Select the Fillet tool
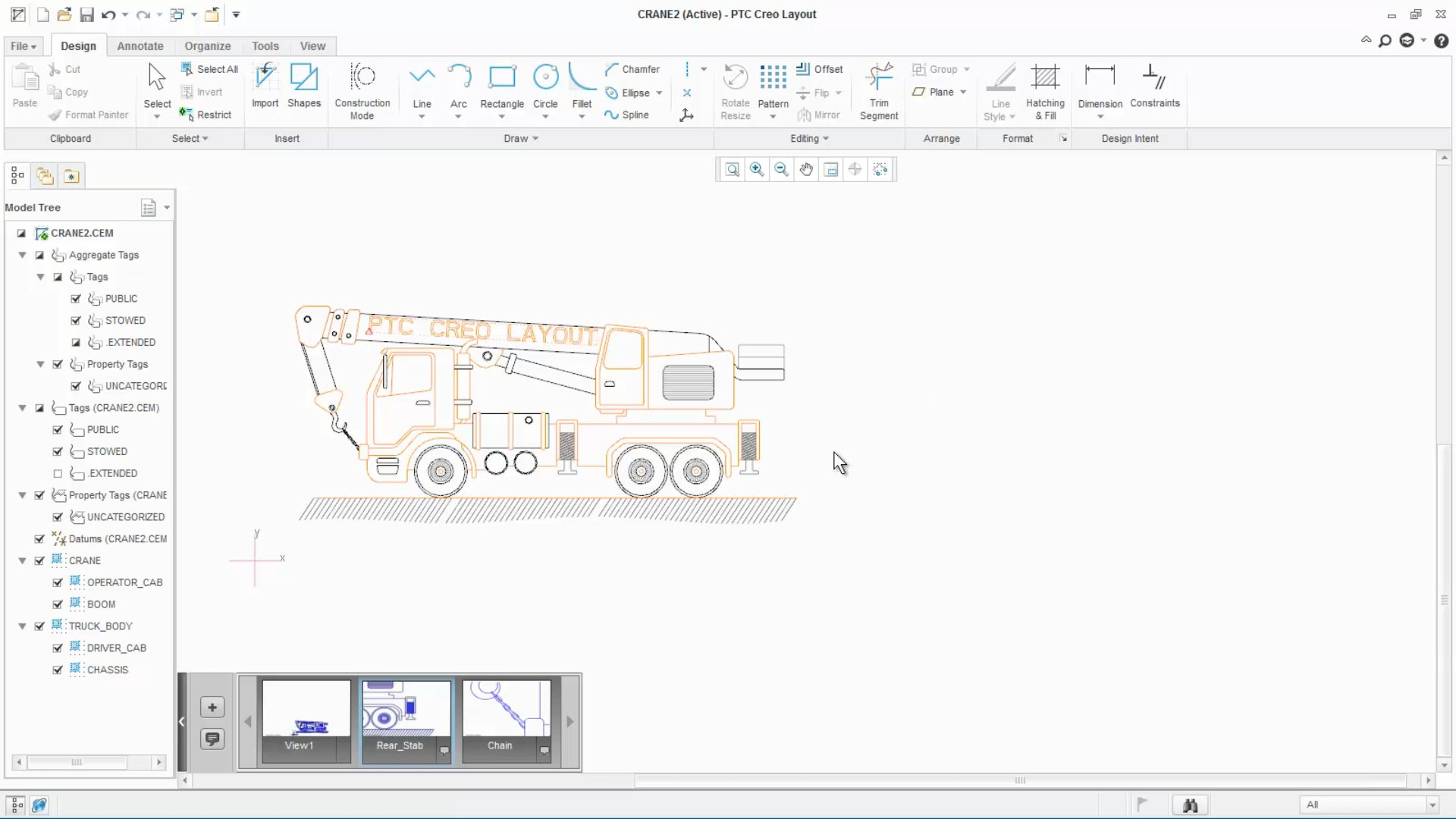The width and height of the screenshot is (1456, 819). [582, 86]
